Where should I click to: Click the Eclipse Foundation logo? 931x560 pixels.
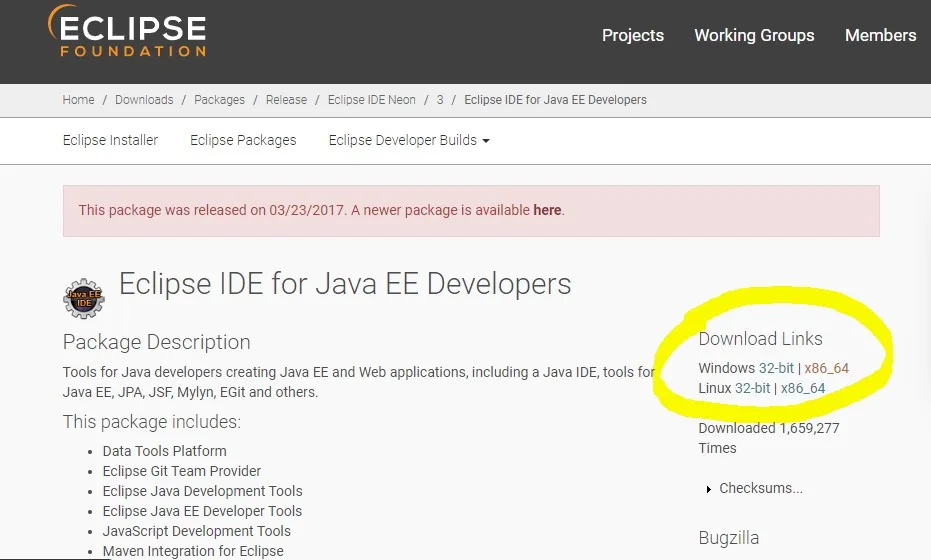point(127,31)
